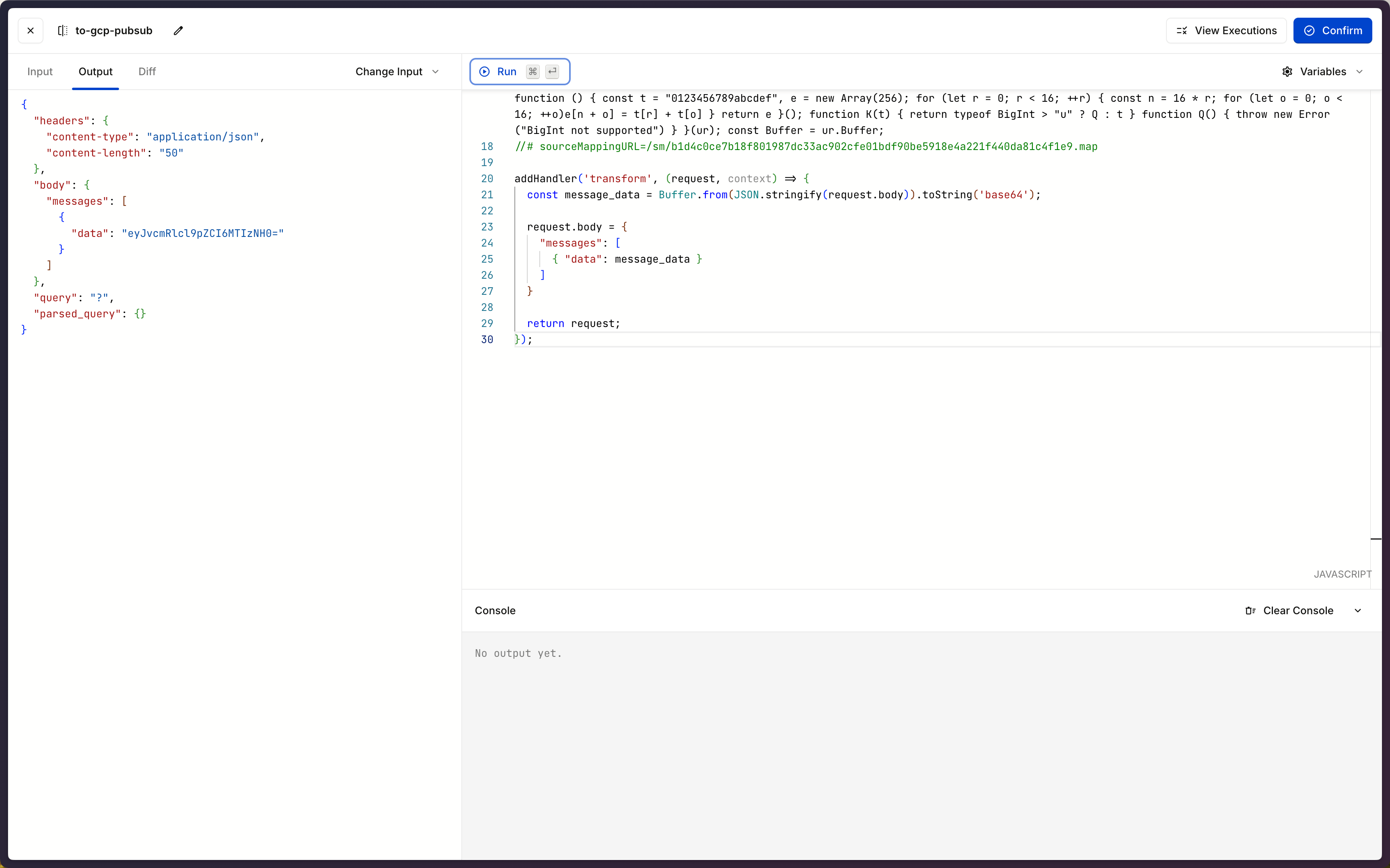Click the play icon on the Run button
Viewport: 1390px width, 868px height.
pyautogui.click(x=484, y=72)
